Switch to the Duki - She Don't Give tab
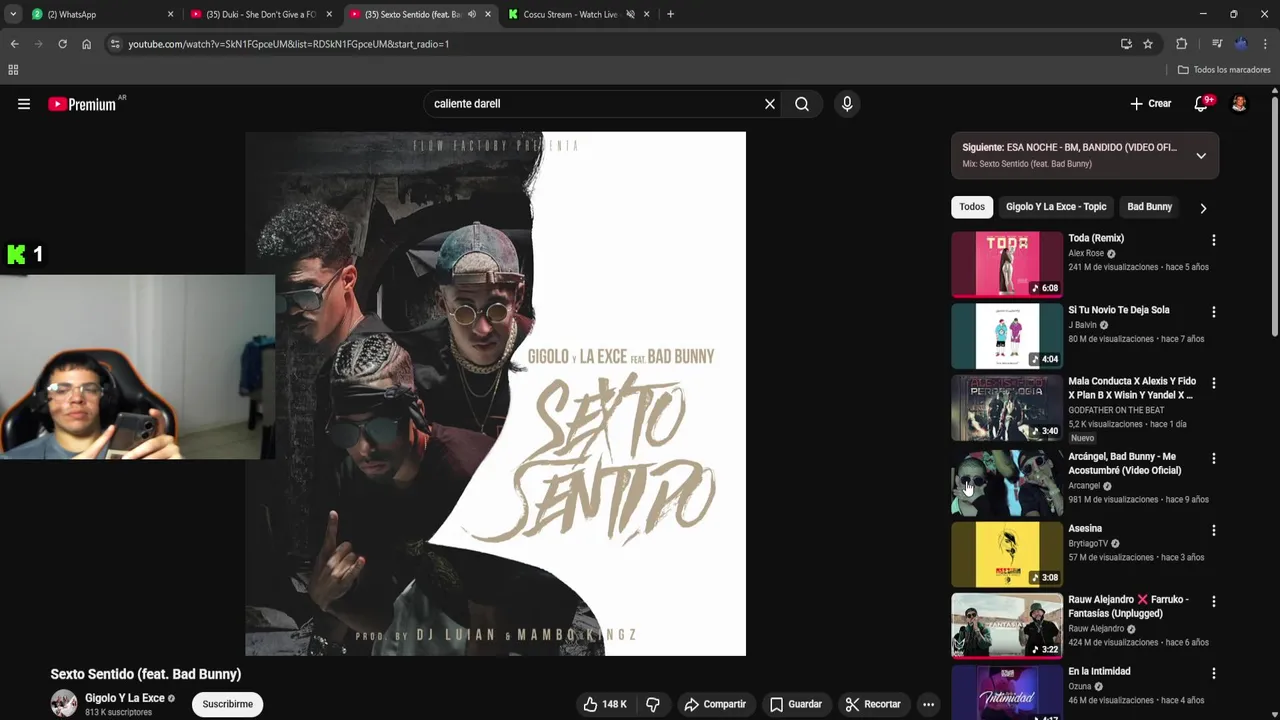1280x720 pixels. pos(260,14)
